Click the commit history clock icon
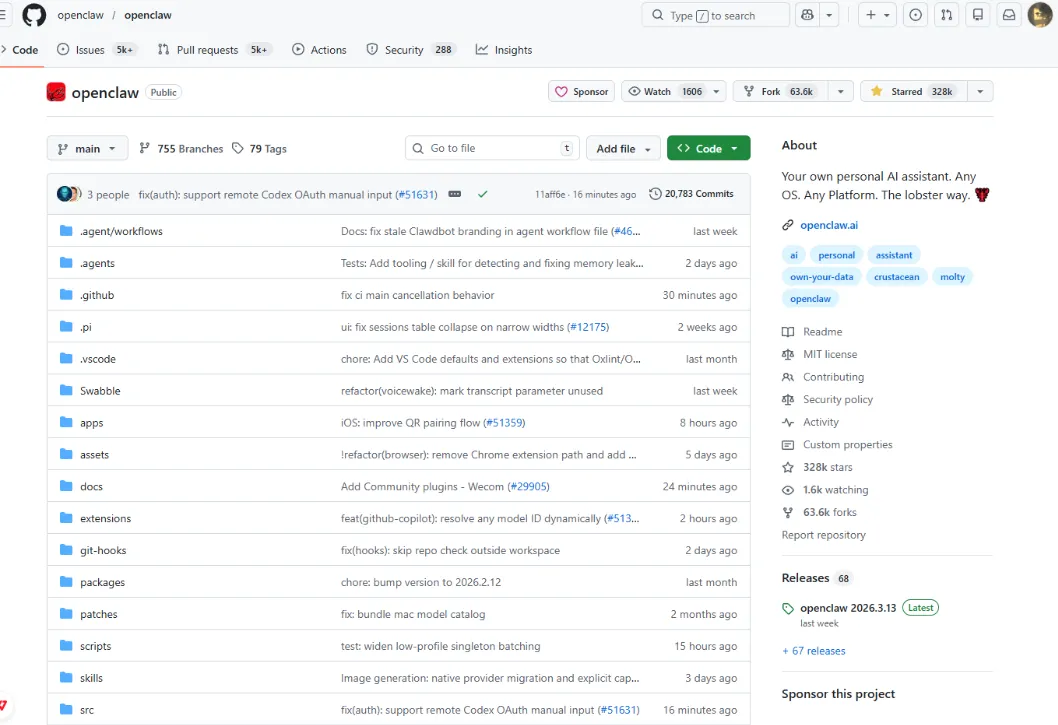This screenshot has width=1058, height=725. (x=655, y=194)
